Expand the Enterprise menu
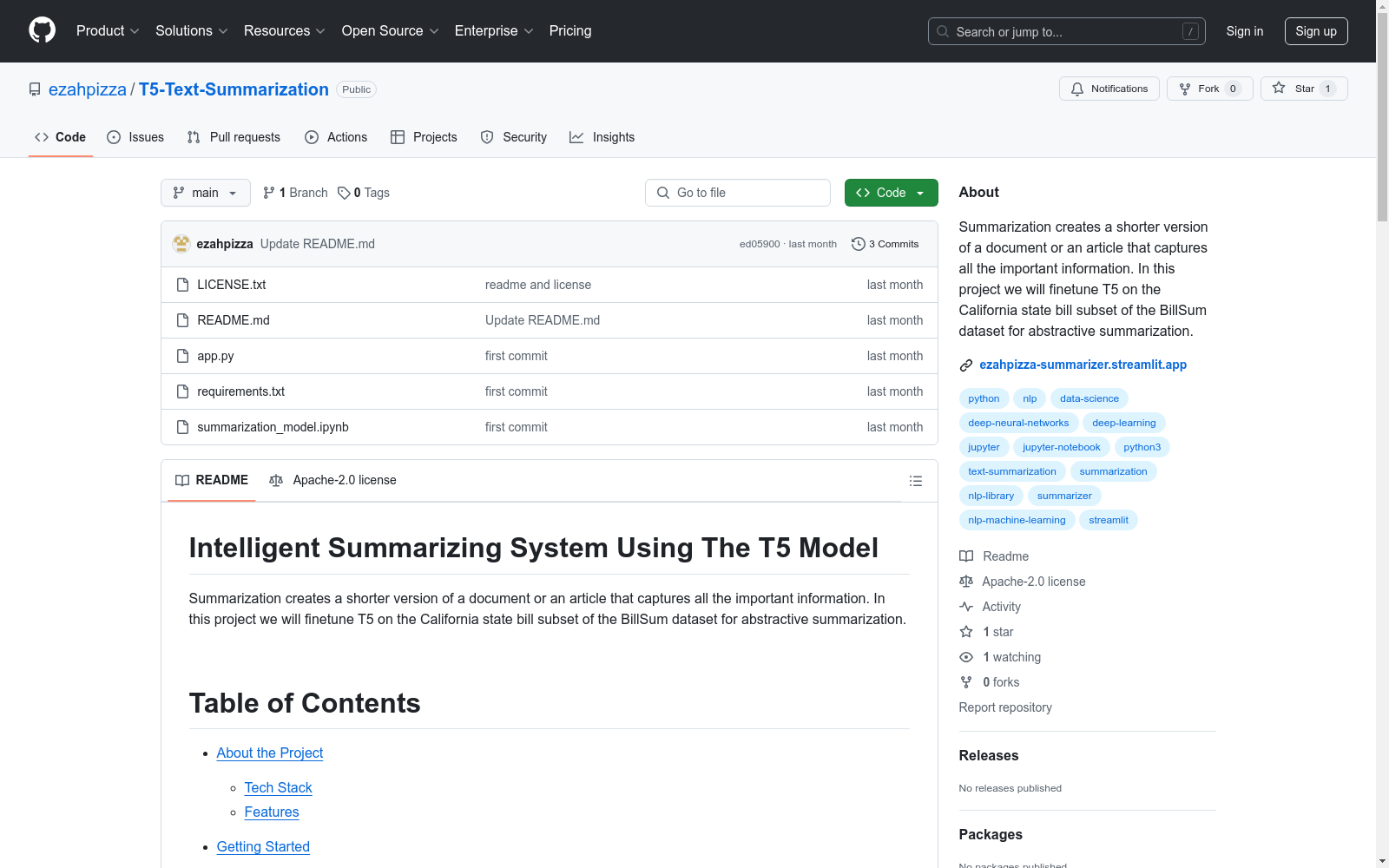Viewport: 1389px width, 868px height. pyautogui.click(x=494, y=30)
